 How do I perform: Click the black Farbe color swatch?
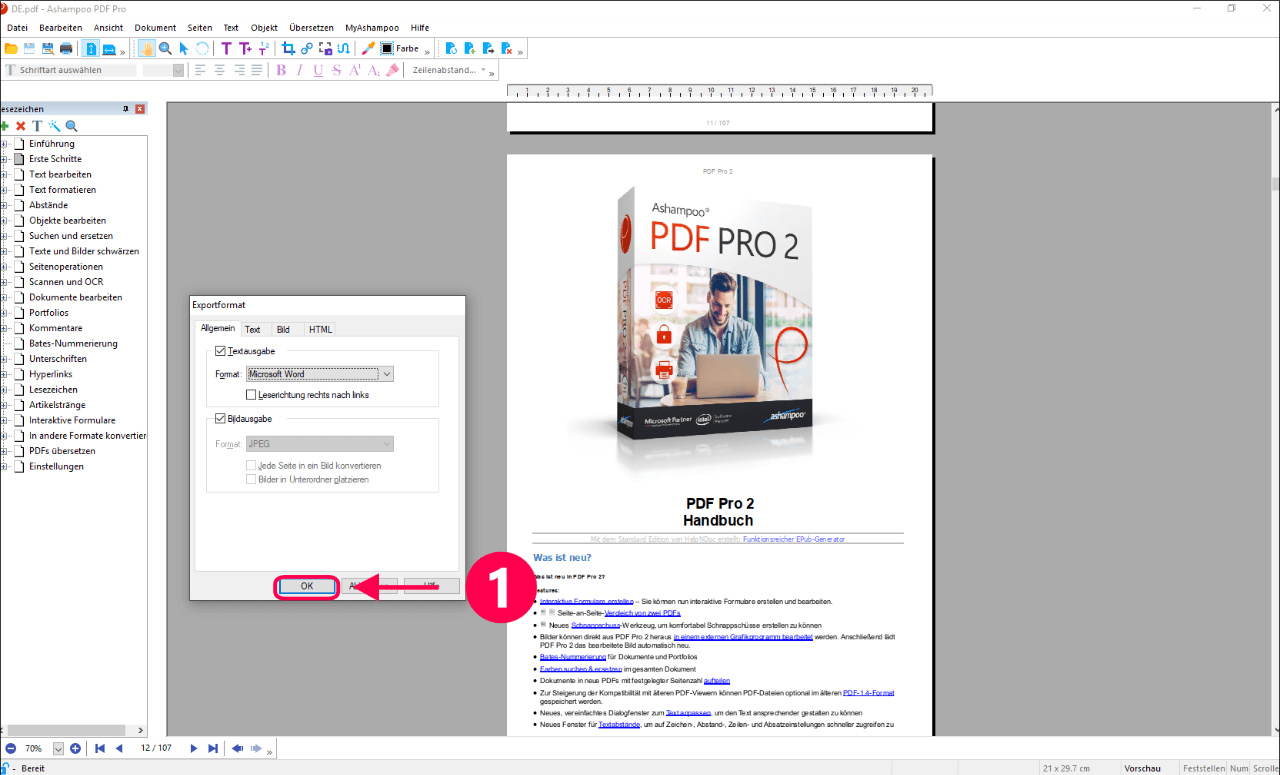point(386,48)
